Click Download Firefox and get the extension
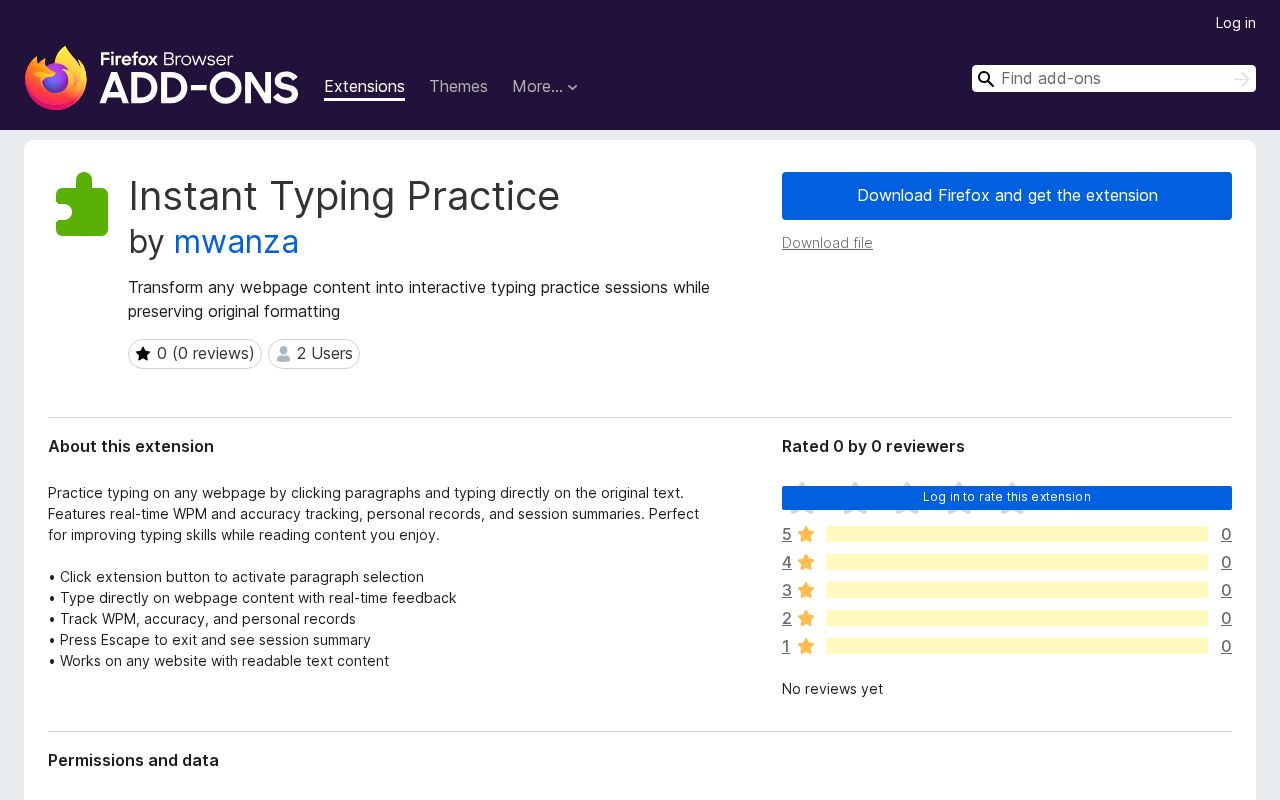The image size is (1280, 800). click(1007, 196)
